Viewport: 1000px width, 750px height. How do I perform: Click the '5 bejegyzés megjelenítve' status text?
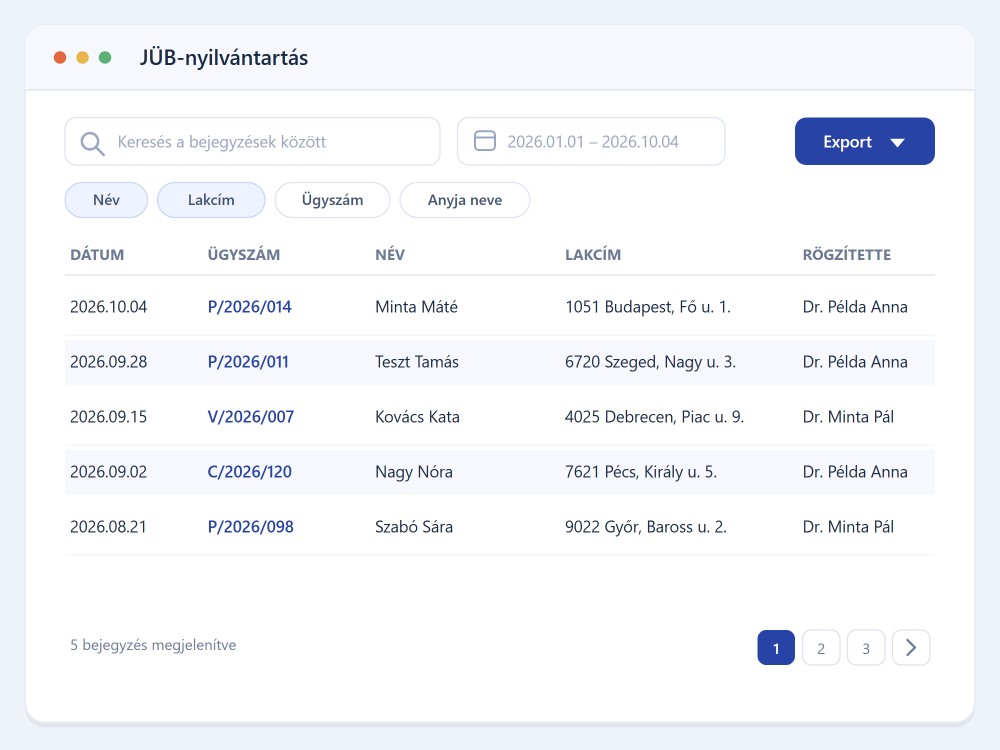pos(153,645)
